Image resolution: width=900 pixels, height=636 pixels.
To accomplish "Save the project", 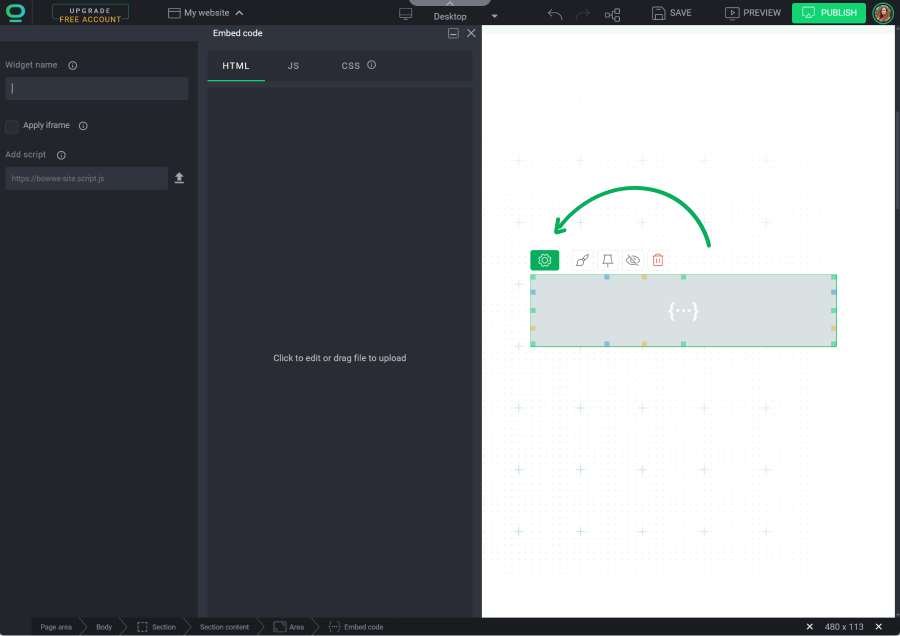I will [672, 13].
